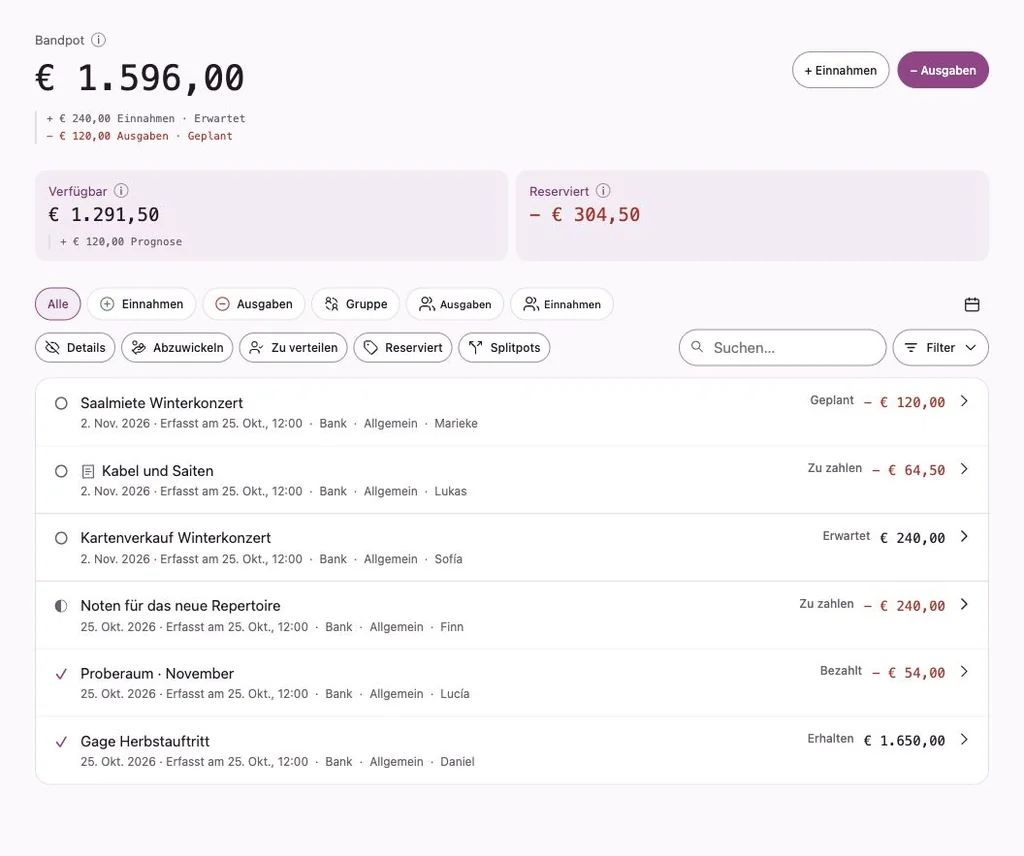Screen dimensions: 1024x856
Task: Mark Kabel und Saiten status circle
Action: (x=61, y=471)
